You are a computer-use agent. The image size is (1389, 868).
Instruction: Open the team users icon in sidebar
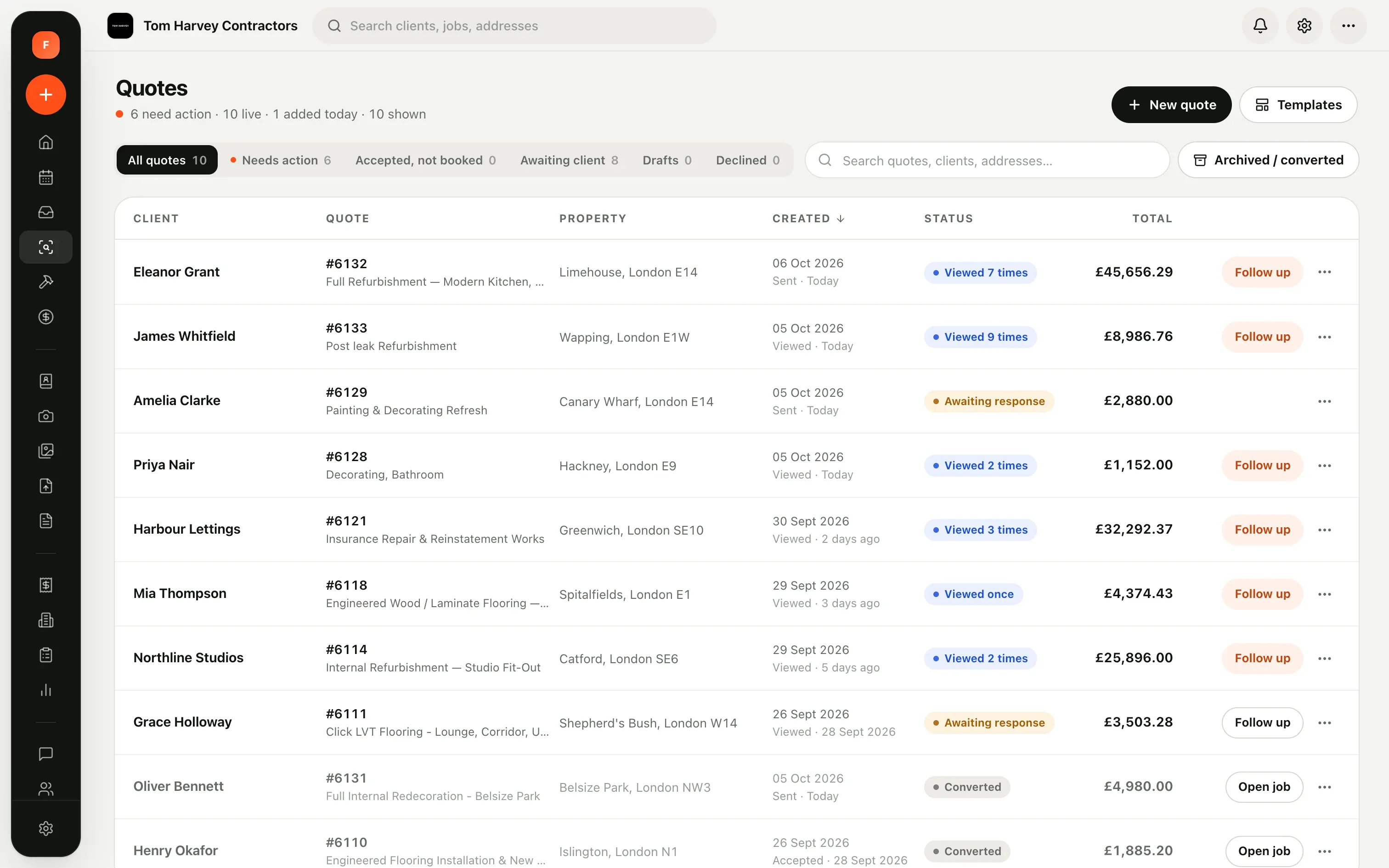pyautogui.click(x=46, y=789)
